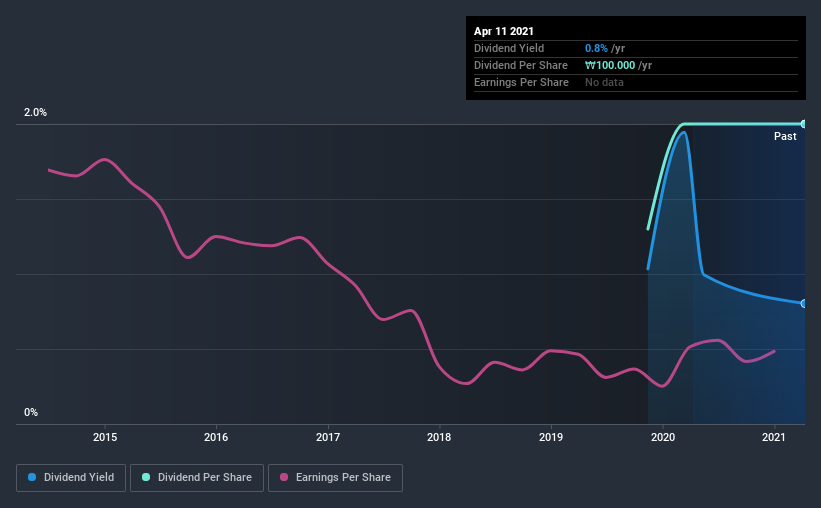821x508 pixels.
Task: Toggle the Dividend Yield legend series
Action: [71, 478]
